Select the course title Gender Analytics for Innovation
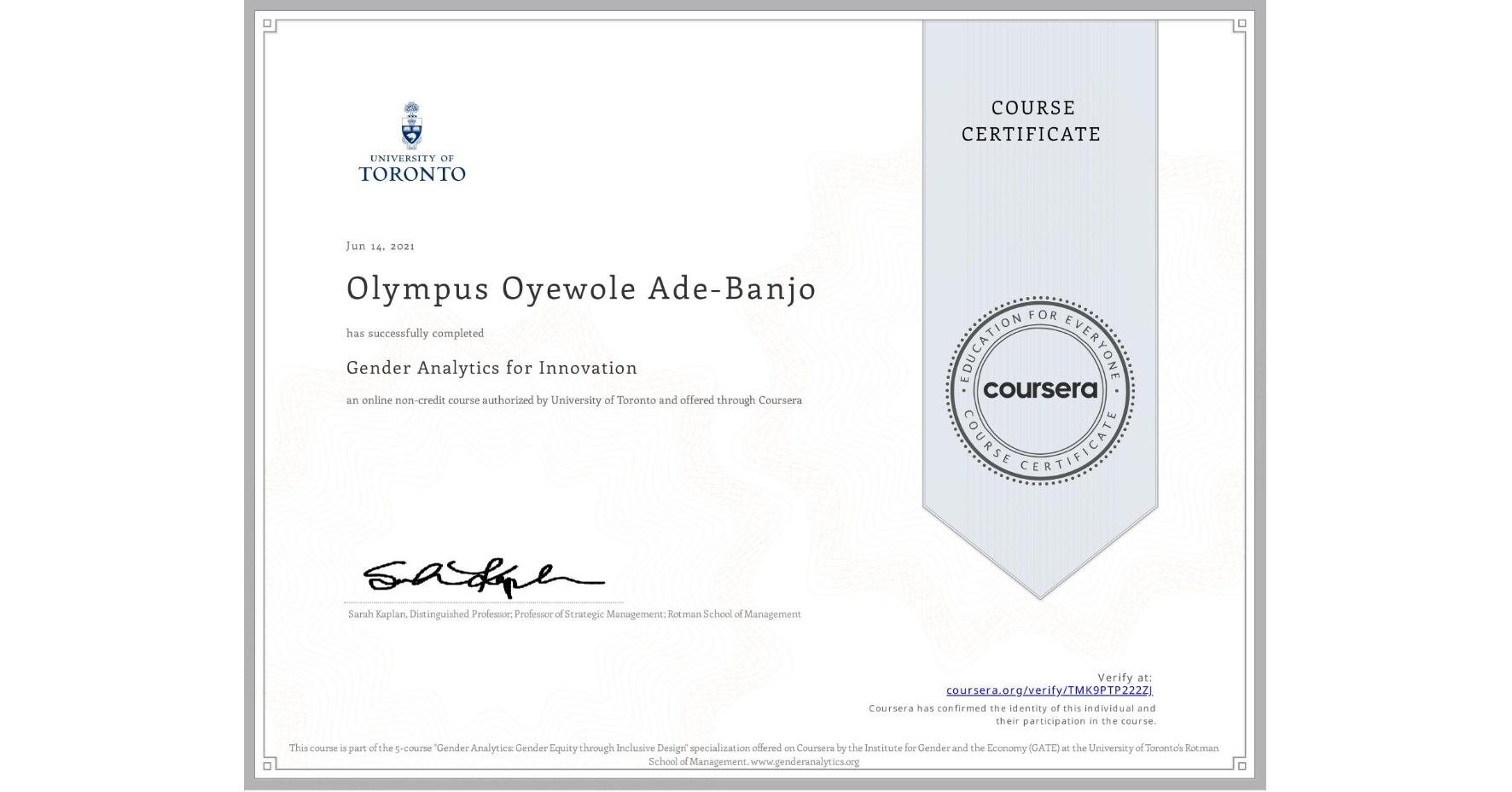 [491, 367]
